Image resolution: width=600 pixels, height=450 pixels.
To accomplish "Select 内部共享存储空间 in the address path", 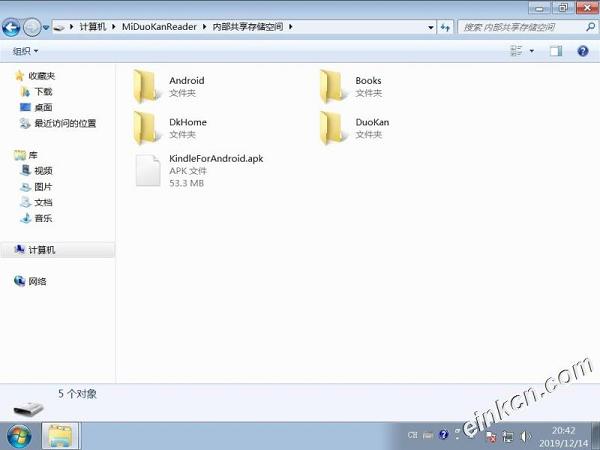I will (x=248, y=27).
